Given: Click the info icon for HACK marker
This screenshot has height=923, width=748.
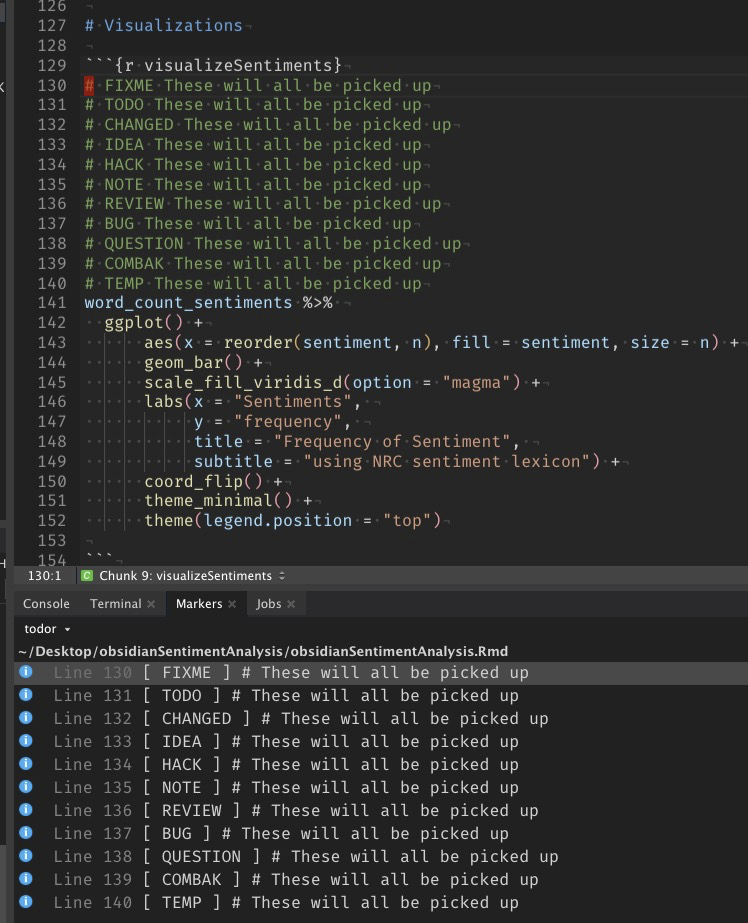Looking at the screenshot, I should pos(26,765).
